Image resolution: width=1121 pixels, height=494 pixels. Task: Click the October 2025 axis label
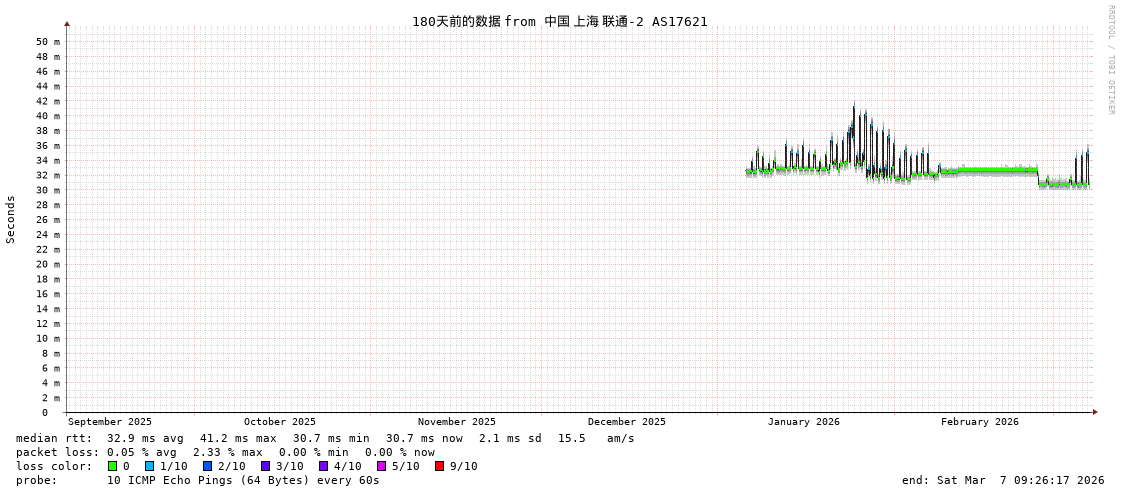point(279,422)
